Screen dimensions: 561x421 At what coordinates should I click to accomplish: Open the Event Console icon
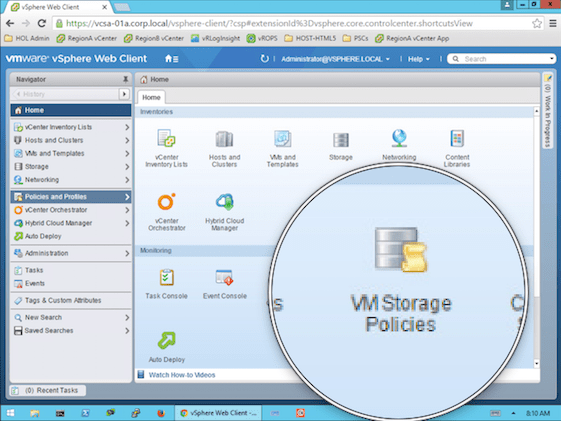[224, 278]
